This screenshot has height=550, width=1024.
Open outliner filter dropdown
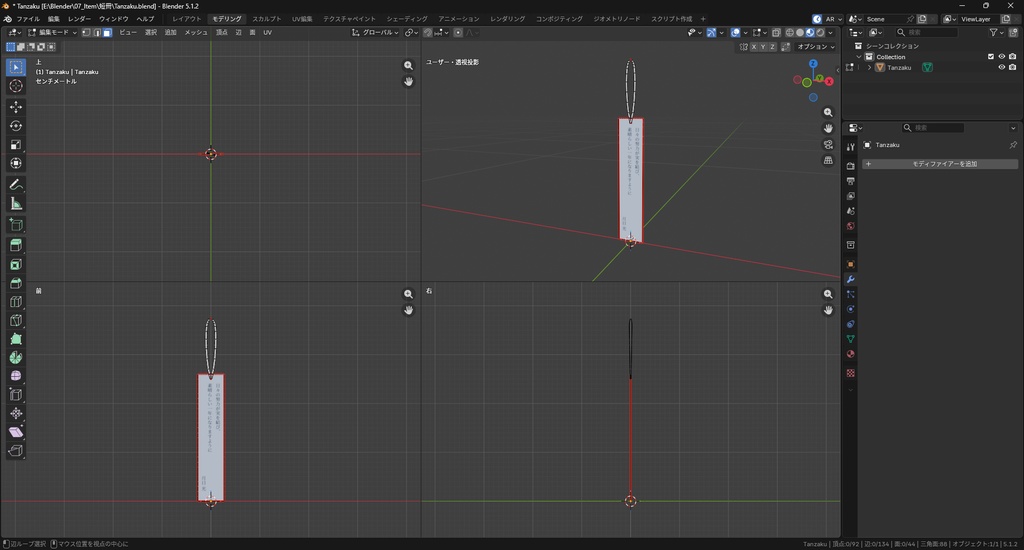(x=996, y=32)
